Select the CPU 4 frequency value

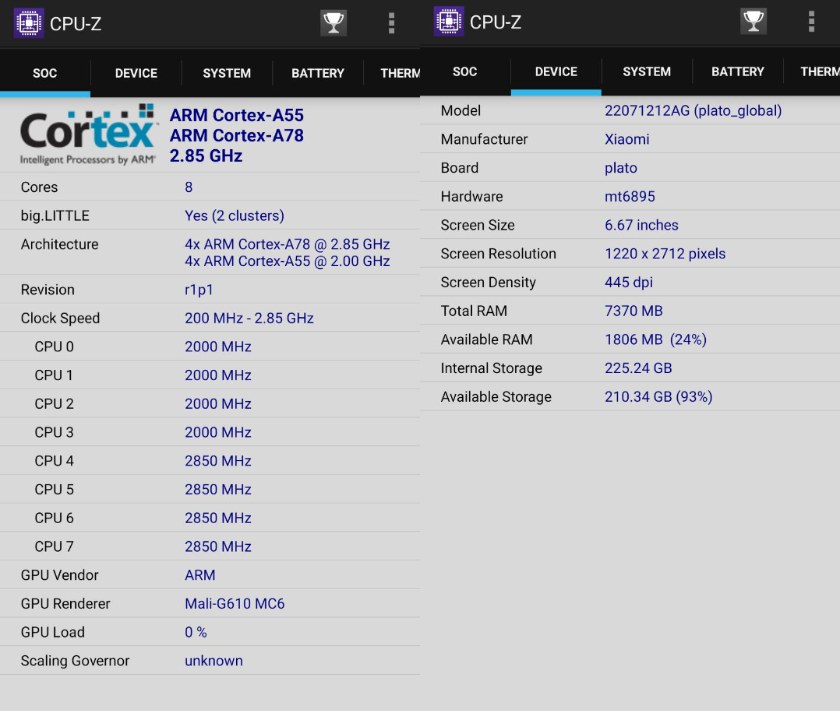pos(218,461)
